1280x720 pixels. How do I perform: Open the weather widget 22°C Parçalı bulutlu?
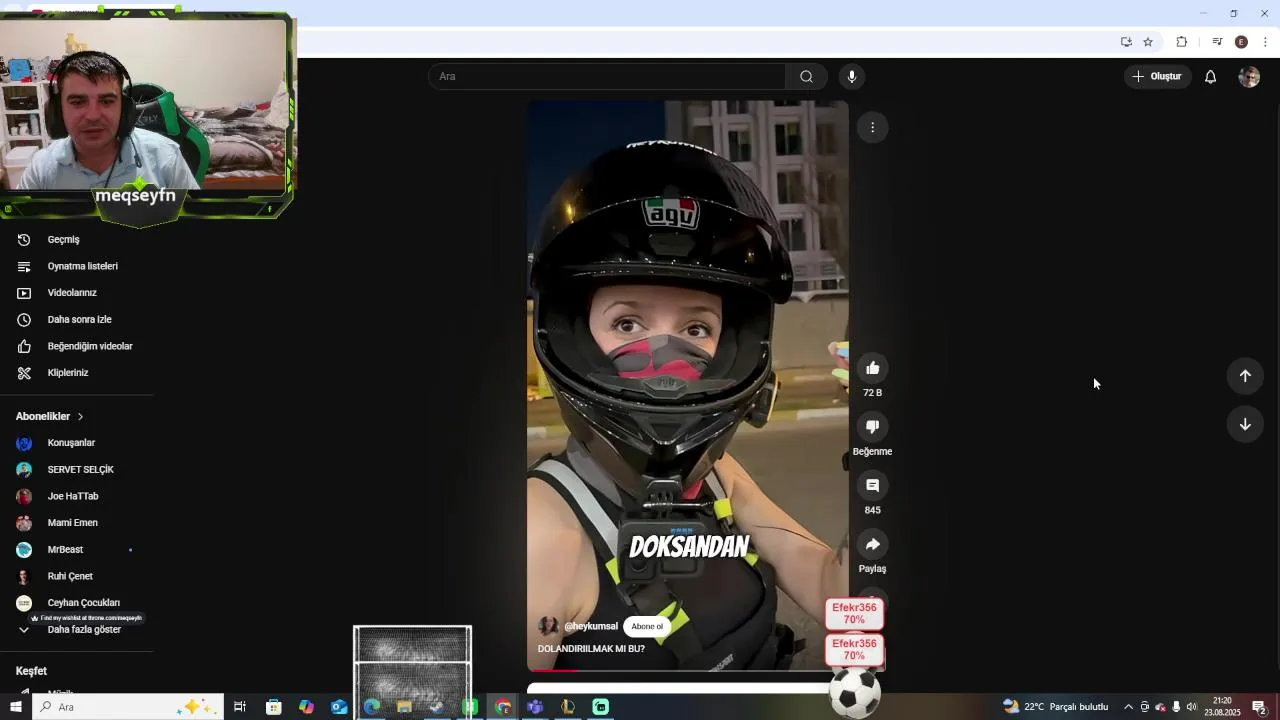click(1056, 707)
